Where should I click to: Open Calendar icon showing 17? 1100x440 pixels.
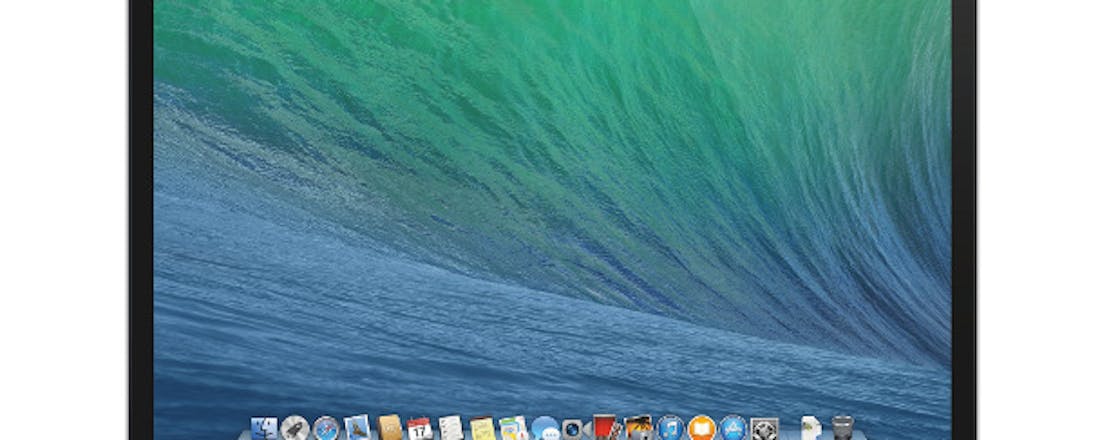420,428
